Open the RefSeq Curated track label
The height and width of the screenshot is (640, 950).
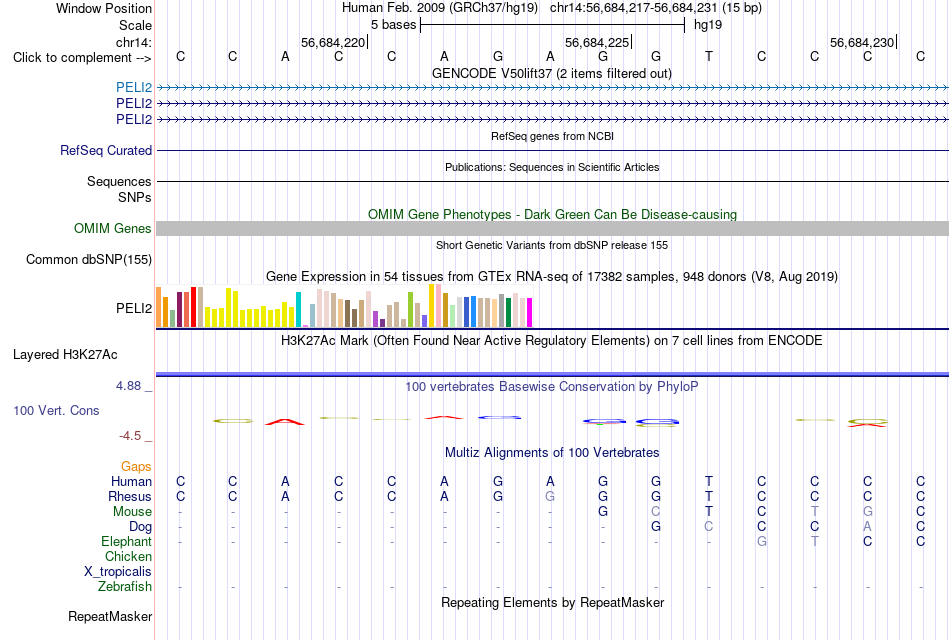tap(106, 150)
